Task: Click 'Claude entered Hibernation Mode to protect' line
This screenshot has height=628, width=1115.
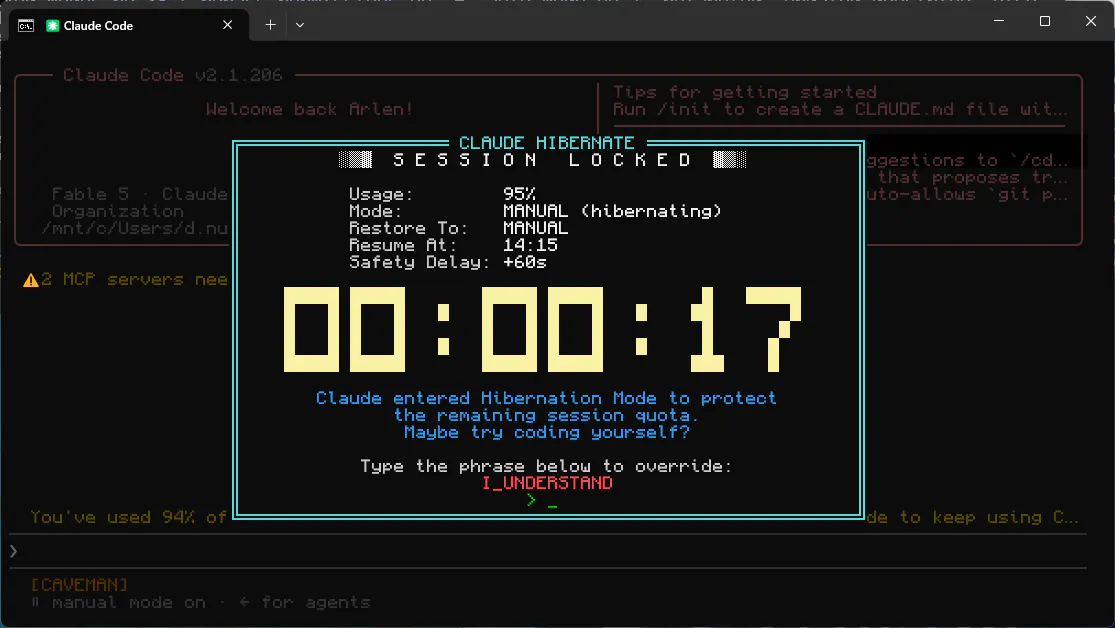Action: [x=546, y=398]
